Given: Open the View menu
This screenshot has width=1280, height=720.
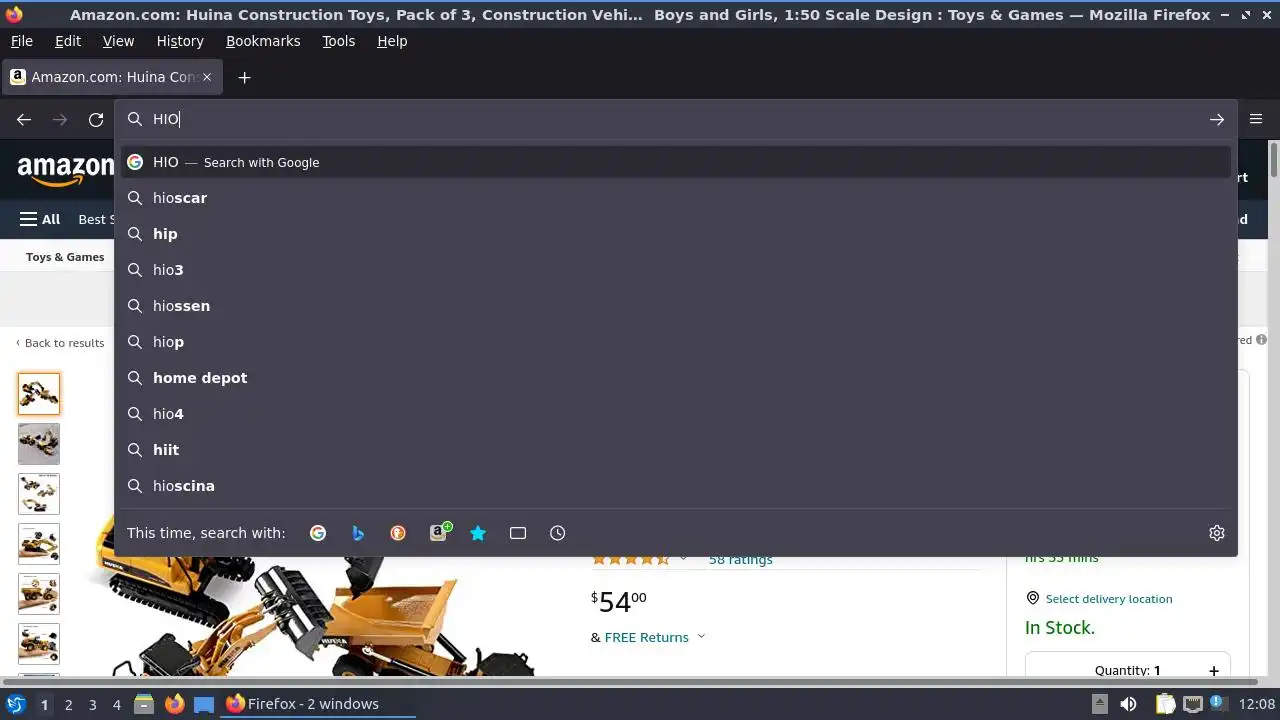Looking at the screenshot, I should pos(118,41).
